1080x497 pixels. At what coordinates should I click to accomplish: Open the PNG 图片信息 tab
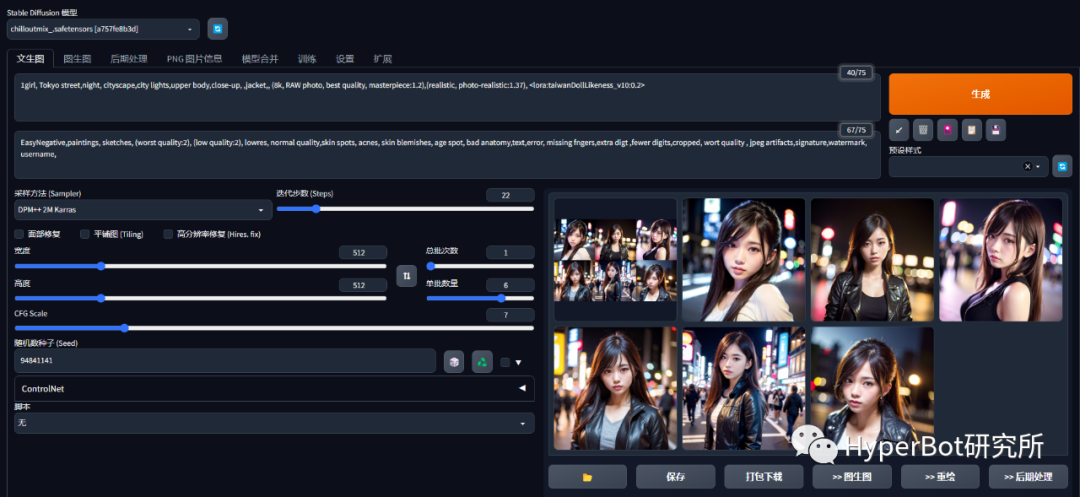194,59
